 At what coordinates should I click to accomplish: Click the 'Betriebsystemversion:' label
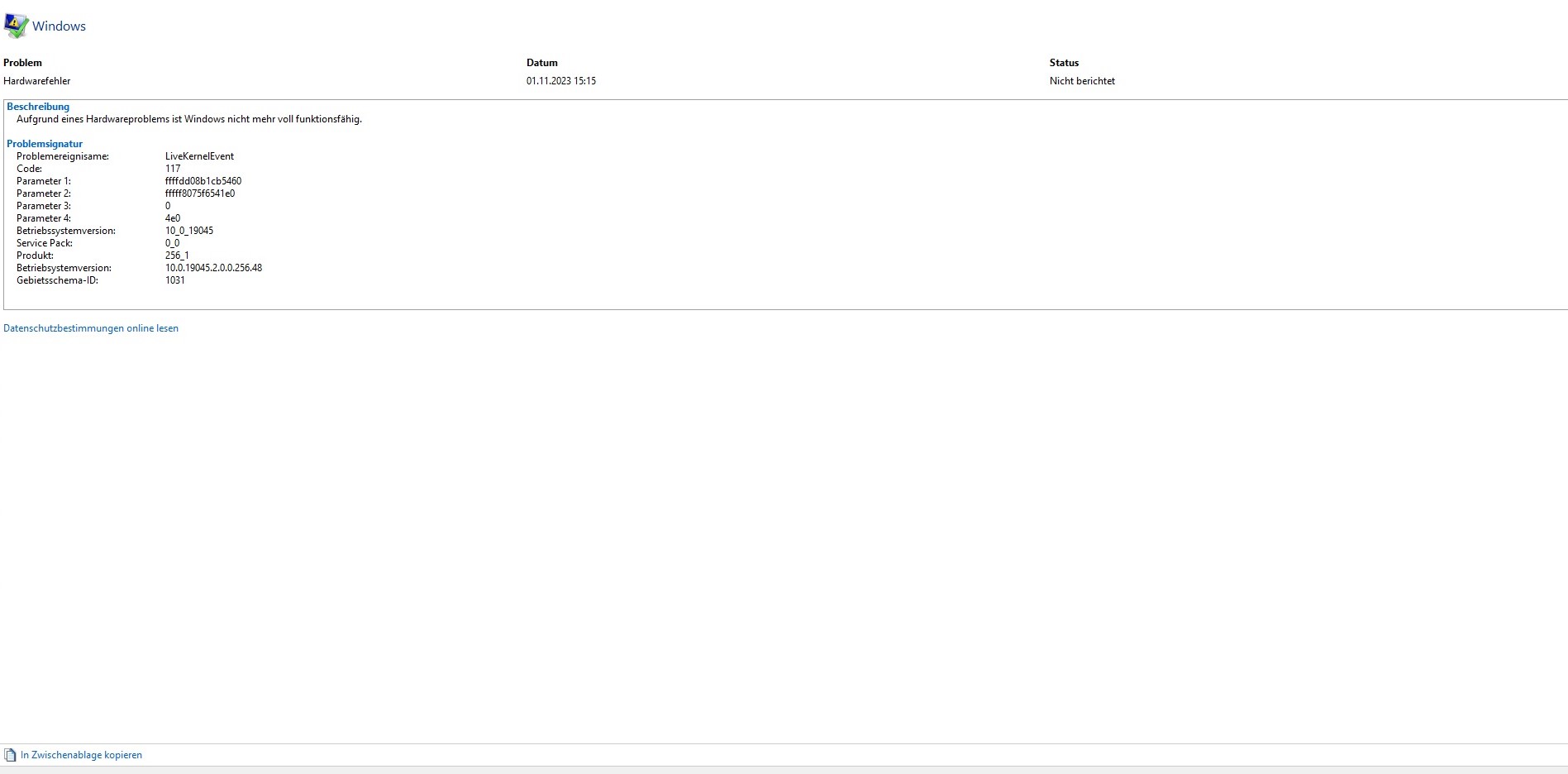(64, 268)
